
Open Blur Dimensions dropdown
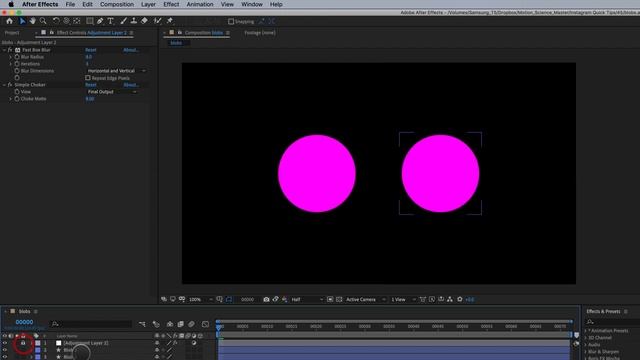[116, 71]
